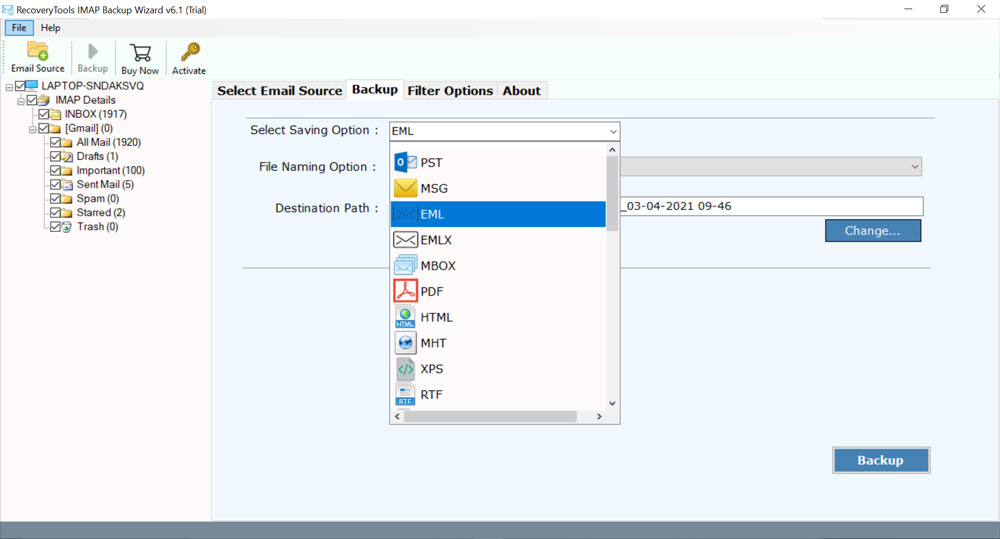Click the Activate key icon
This screenshot has width=1000, height=539.
[x=189, y=52]
